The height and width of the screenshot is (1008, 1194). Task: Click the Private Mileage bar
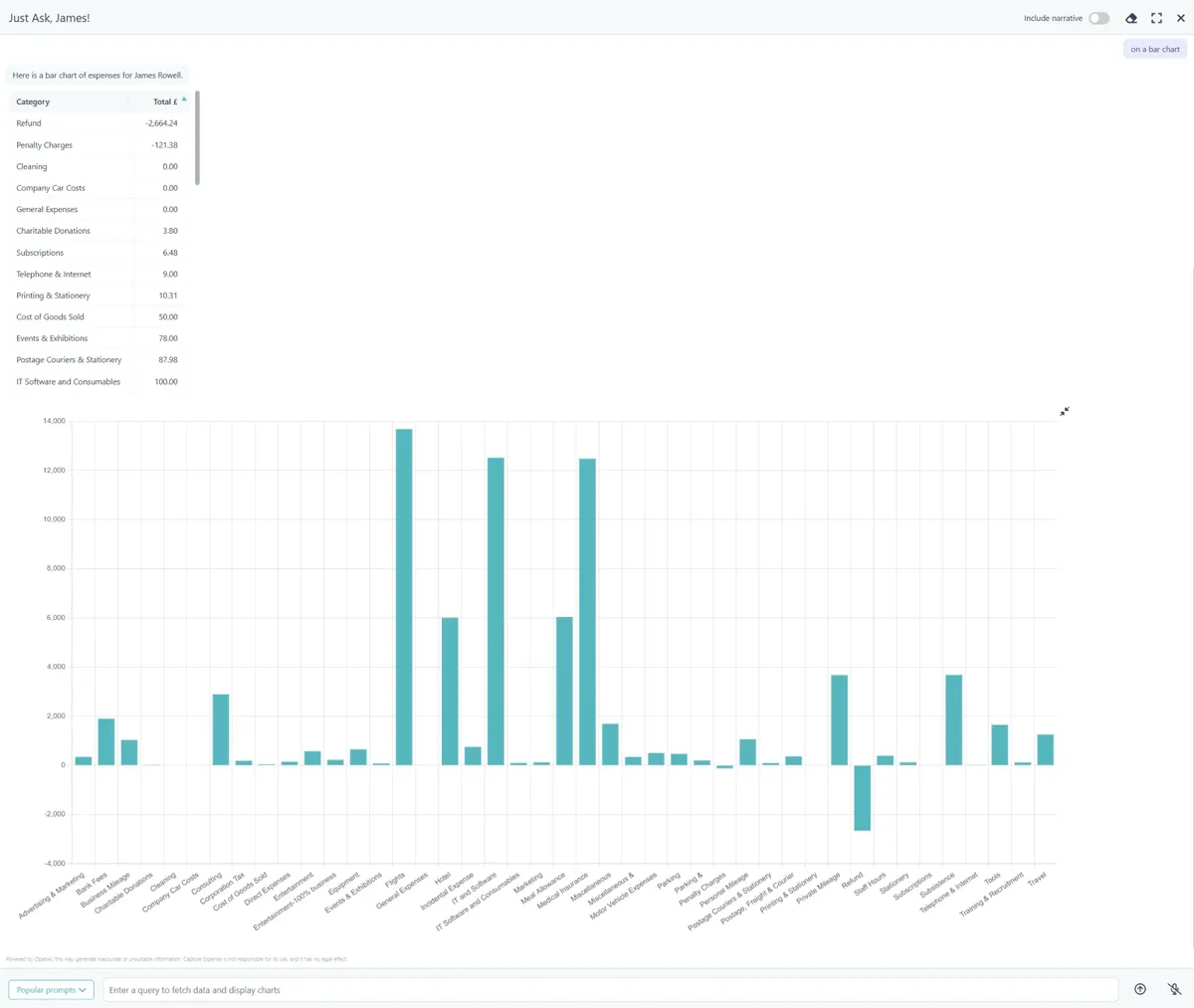839,720
